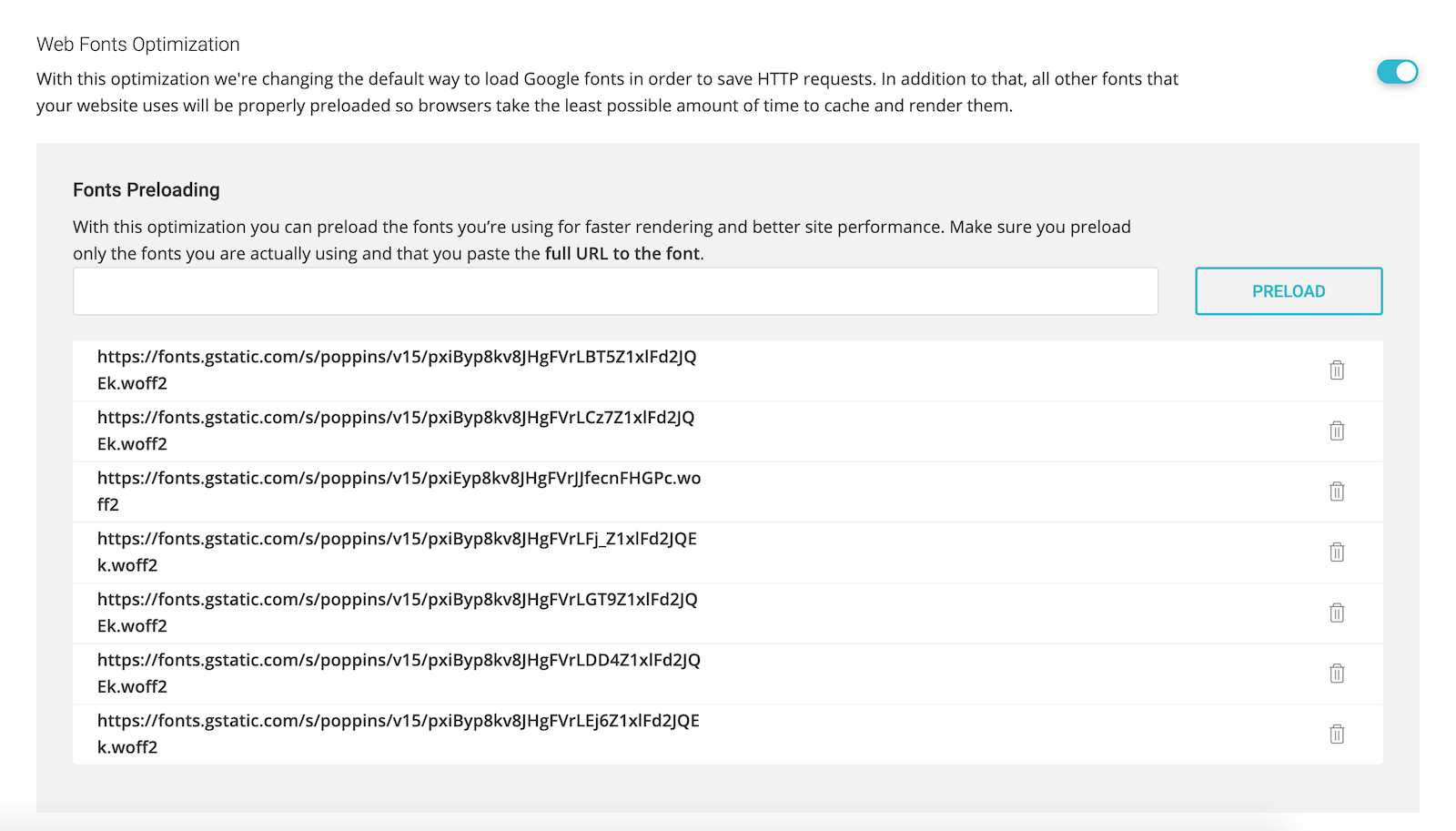Click the LDD4Z1xlFd2JQEk.woff2 URL row
Image resolution: width=1456 pixels, height=831 pixels.
[x=728, y=674]
